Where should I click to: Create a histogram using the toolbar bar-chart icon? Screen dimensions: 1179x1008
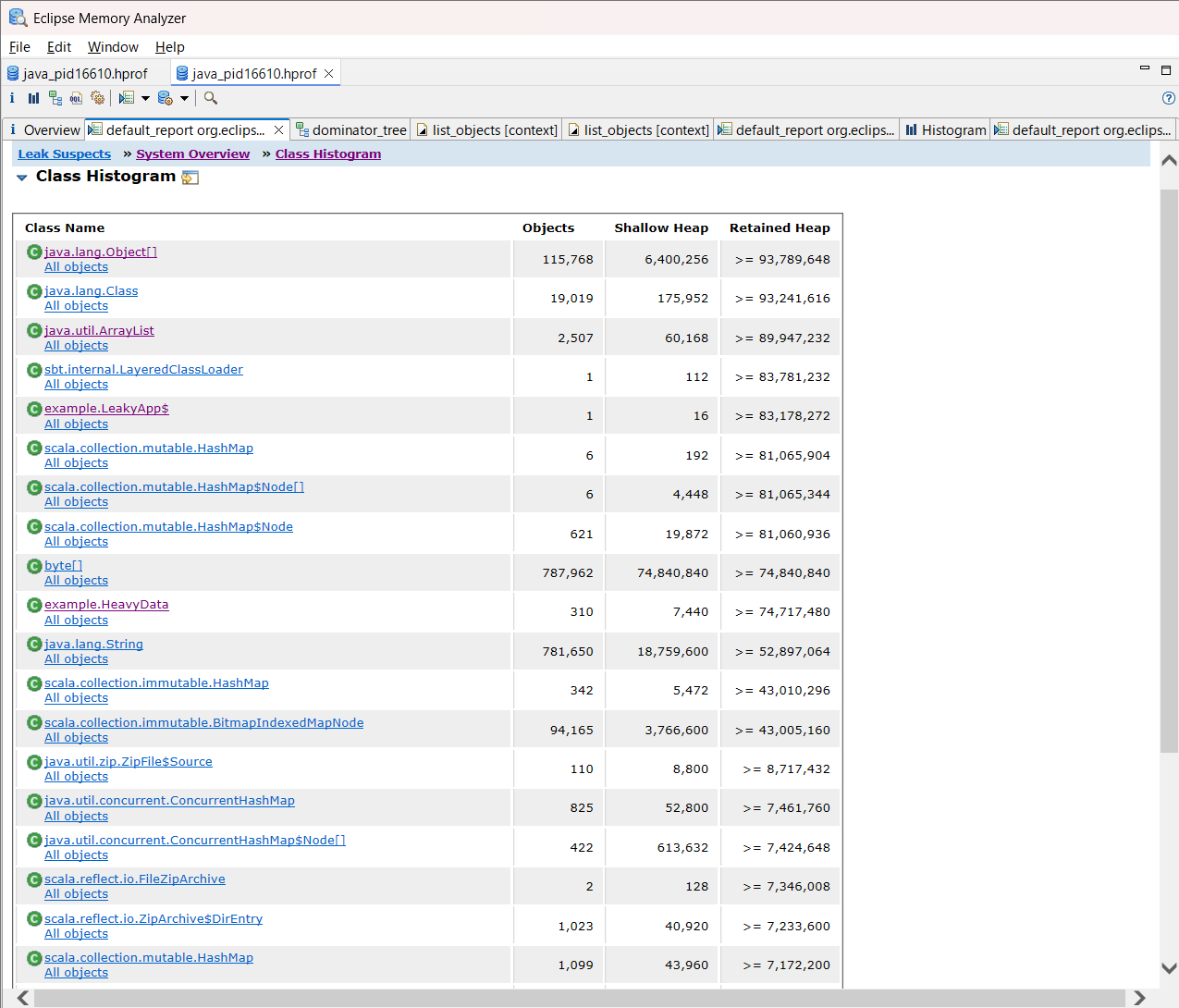click(x=33, y=98)
